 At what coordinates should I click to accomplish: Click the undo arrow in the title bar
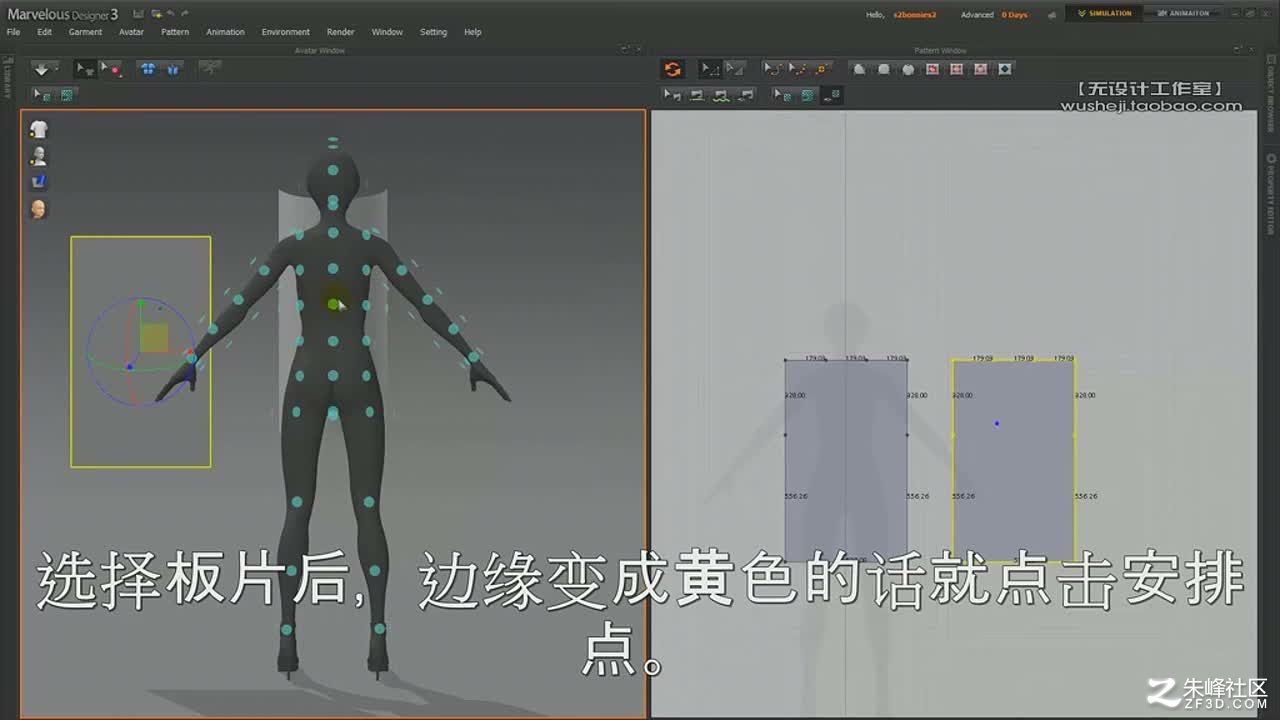[x=170, y=14]
